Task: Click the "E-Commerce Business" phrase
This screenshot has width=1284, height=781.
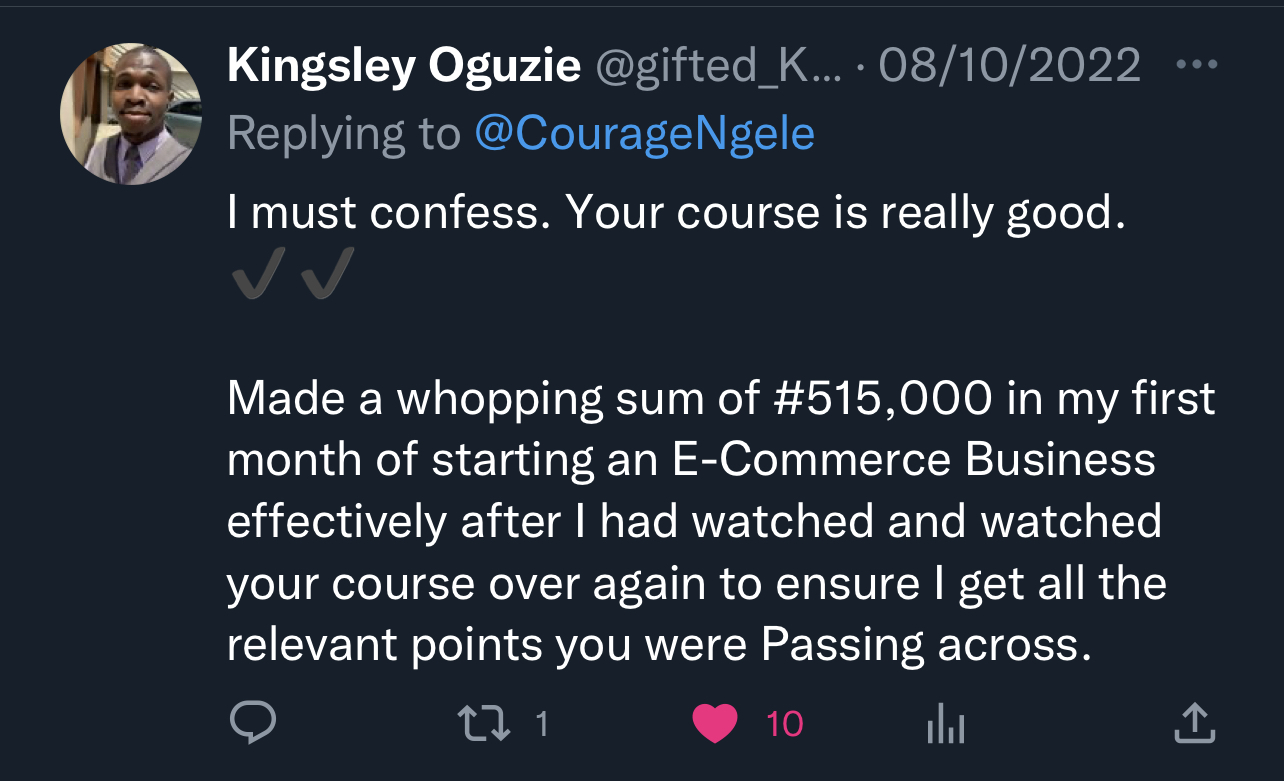Action: click(905, 461)
